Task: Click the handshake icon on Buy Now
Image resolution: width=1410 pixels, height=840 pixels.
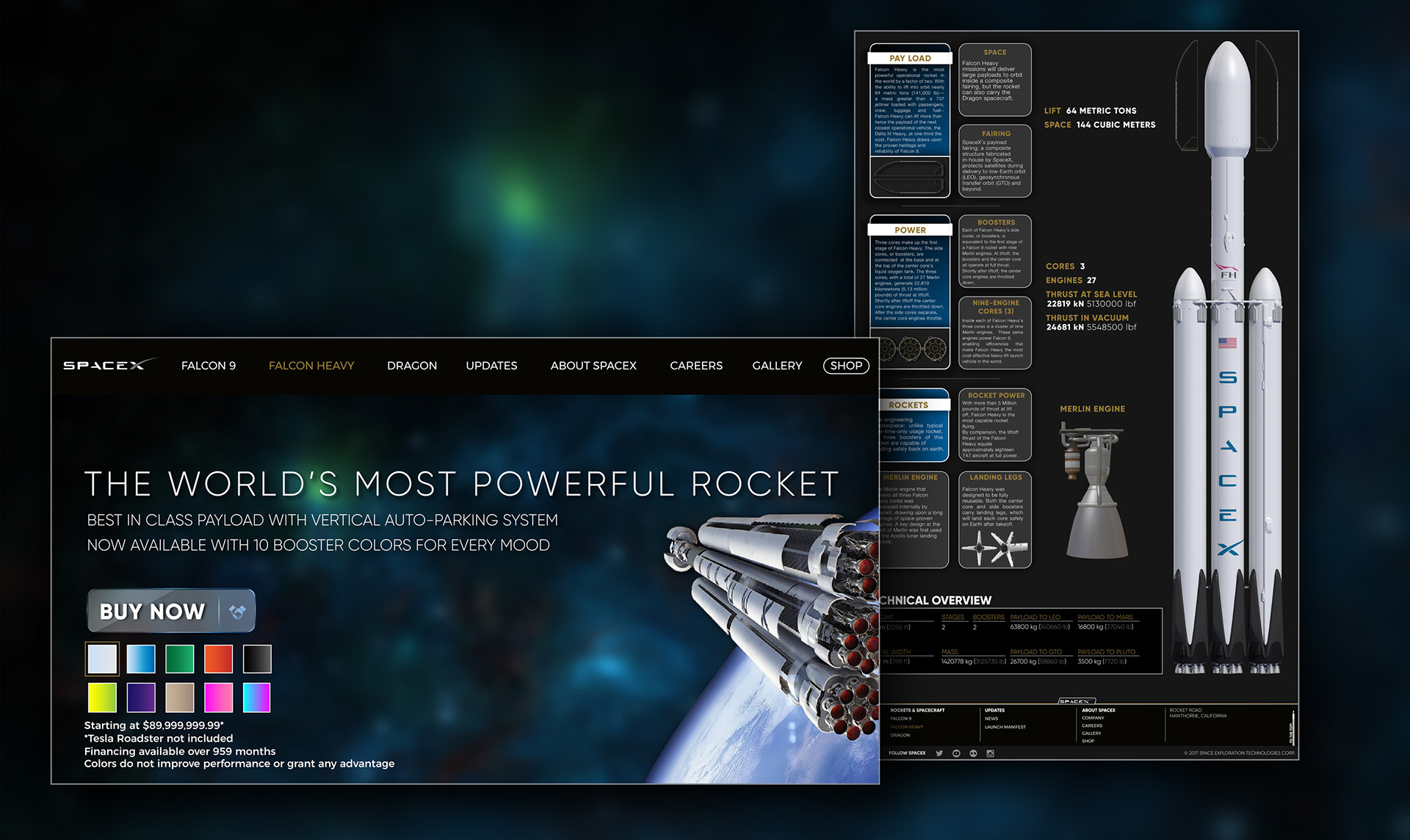Action: click(237, 611)
